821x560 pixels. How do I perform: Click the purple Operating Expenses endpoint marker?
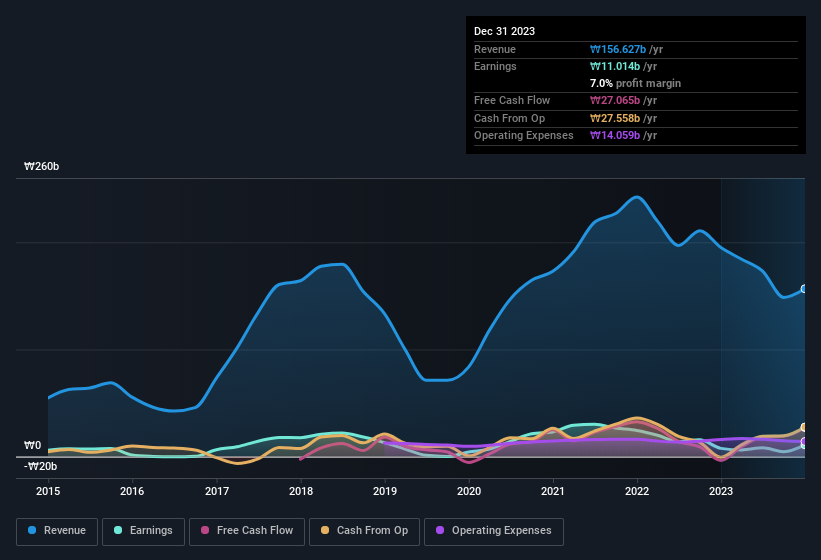click(804, 442)
